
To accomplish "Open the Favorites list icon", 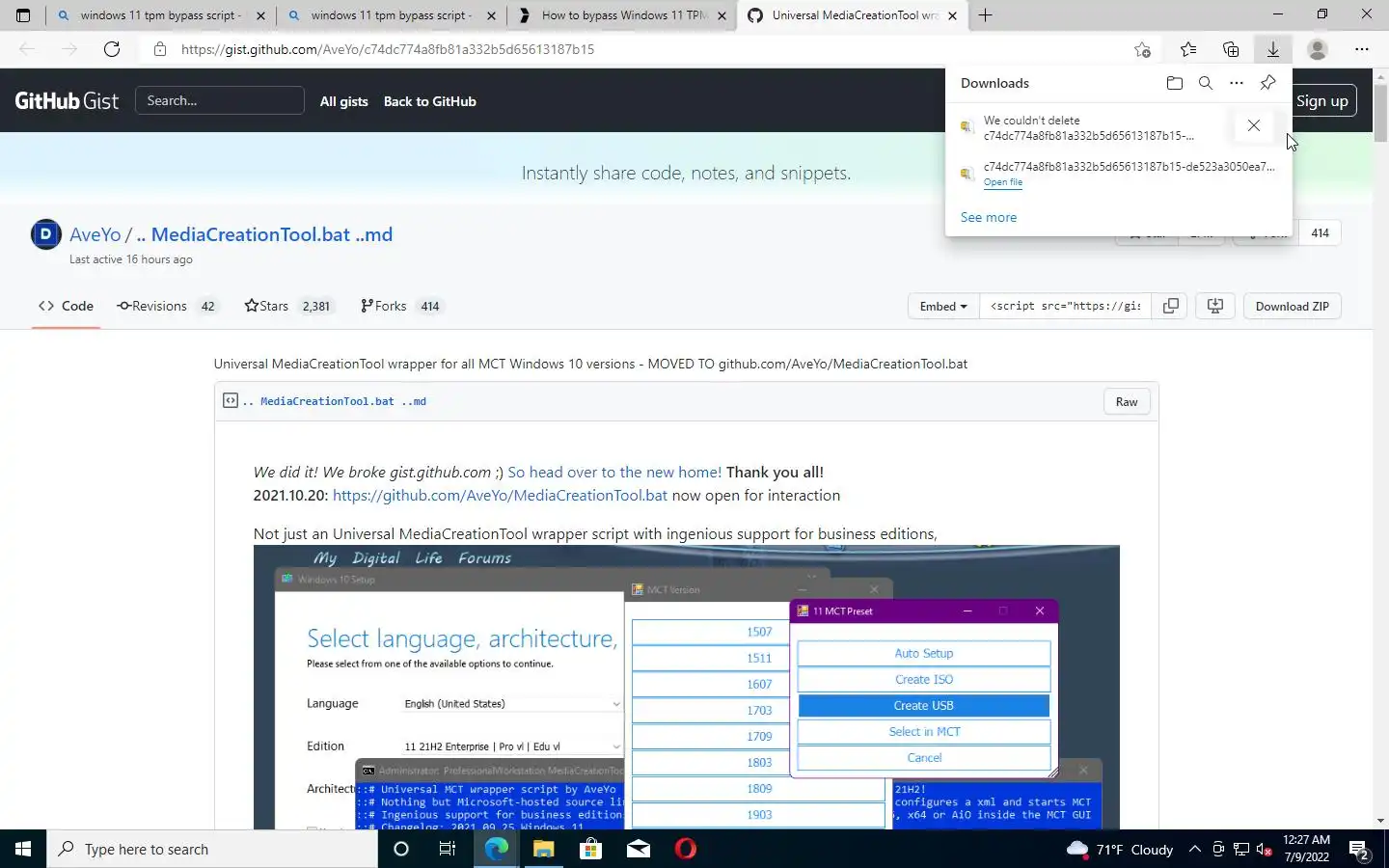I will click(1188, 49).
